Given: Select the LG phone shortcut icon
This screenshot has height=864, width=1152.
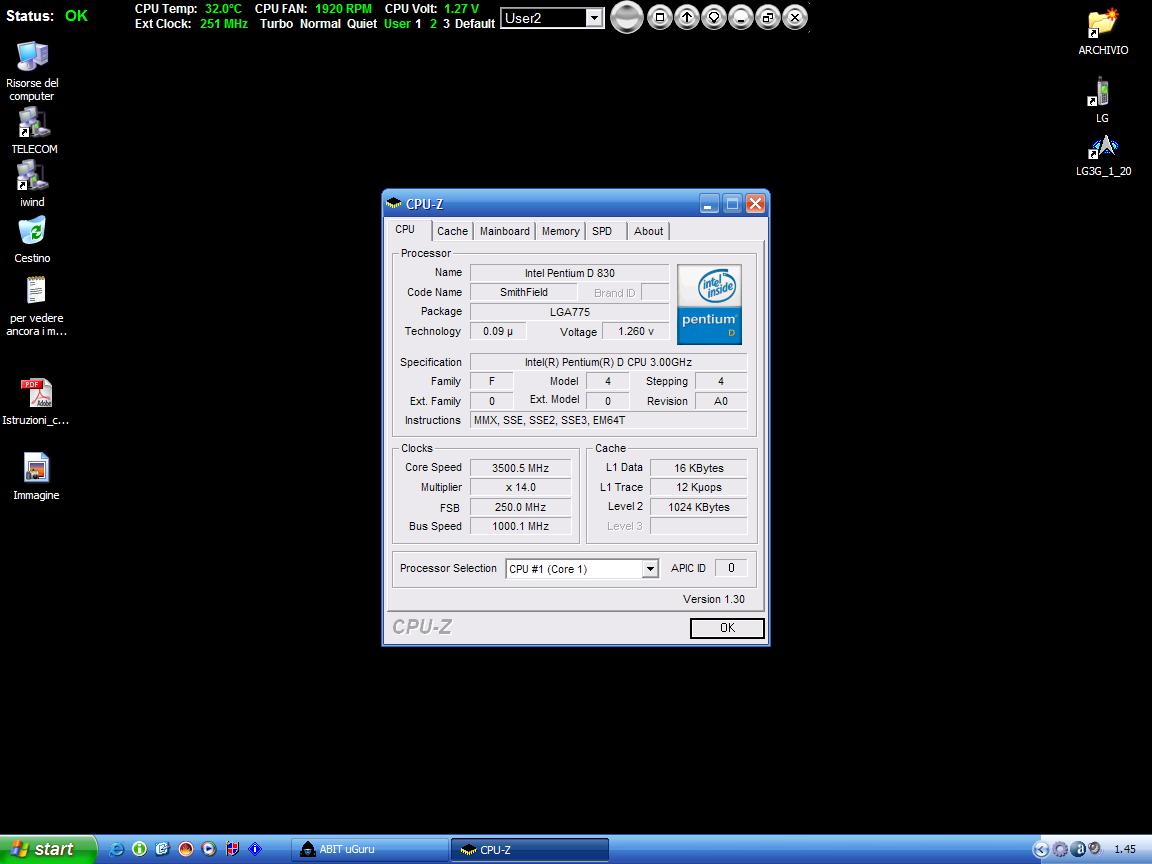Looking at the screenshot, I should [1102, 100].
